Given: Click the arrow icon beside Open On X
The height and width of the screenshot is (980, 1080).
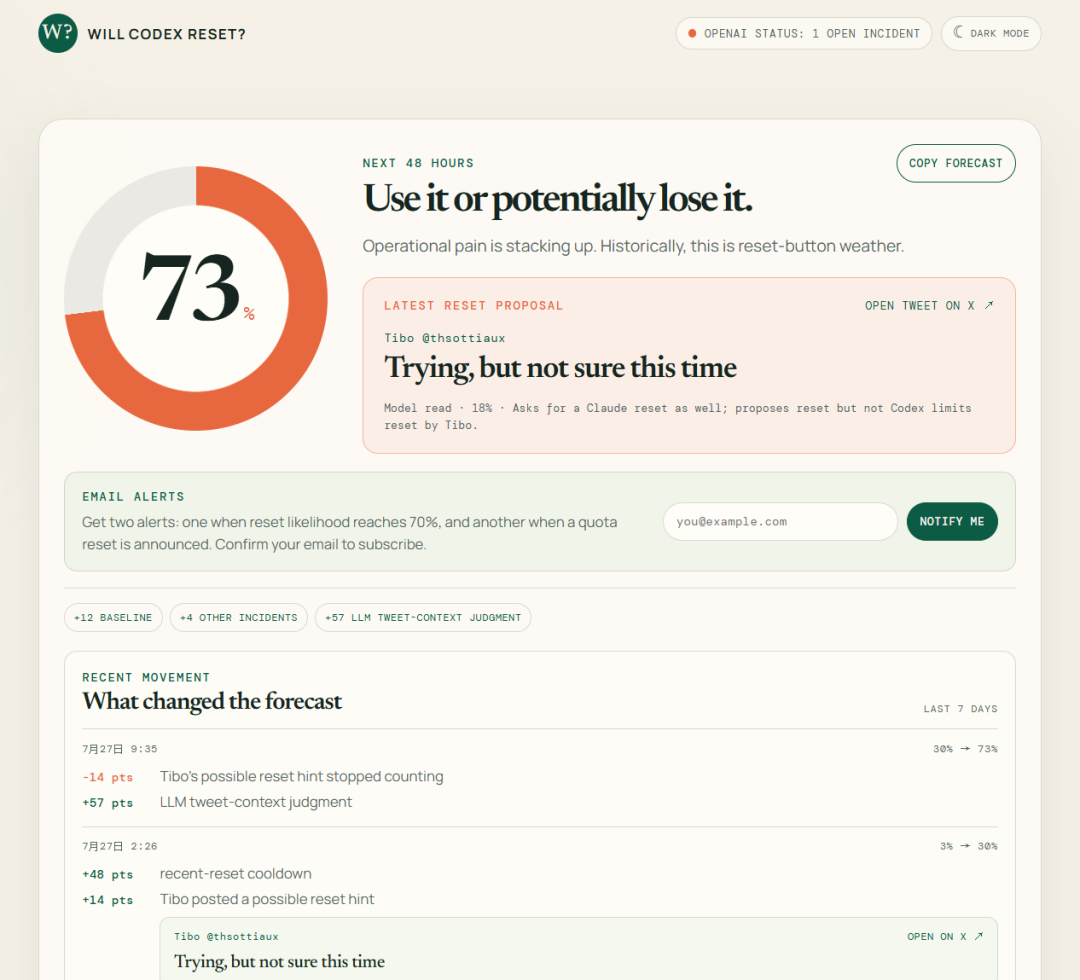Looking at the screenshot, I should pos(979,936).
